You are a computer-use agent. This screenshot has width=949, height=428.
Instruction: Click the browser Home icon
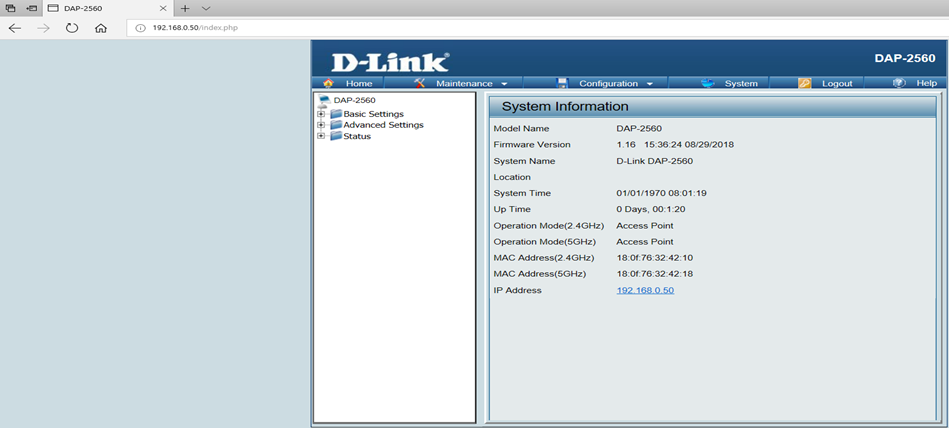(x=101, y=28)
